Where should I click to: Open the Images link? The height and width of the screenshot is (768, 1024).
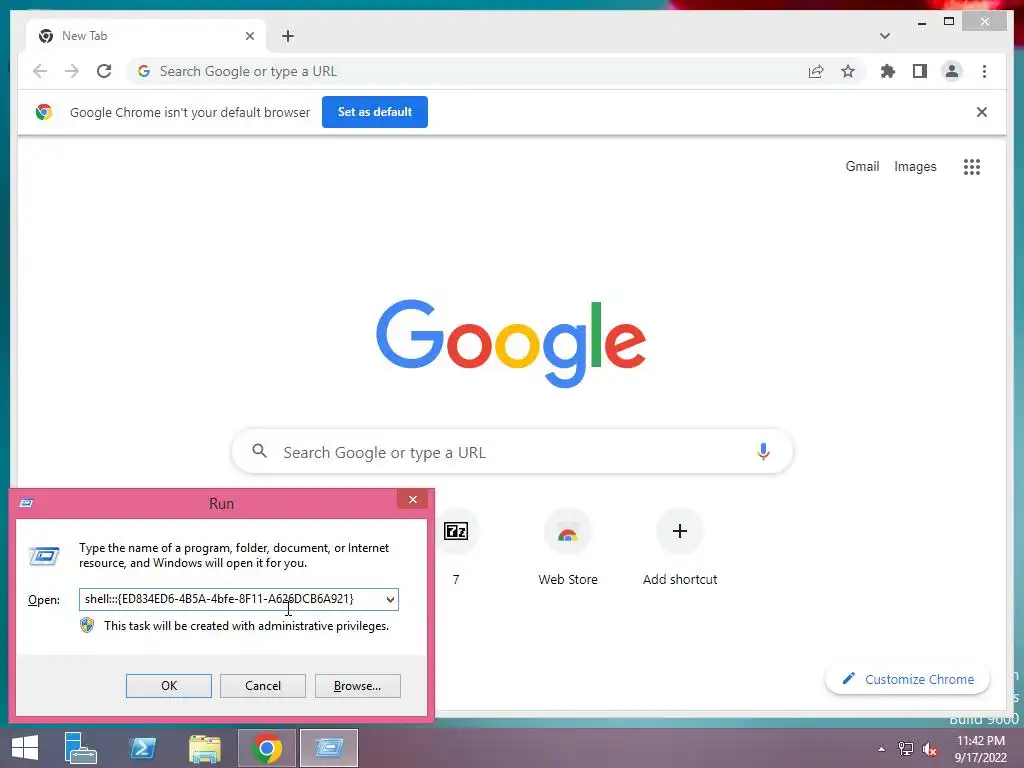click(x=915, y=167)
